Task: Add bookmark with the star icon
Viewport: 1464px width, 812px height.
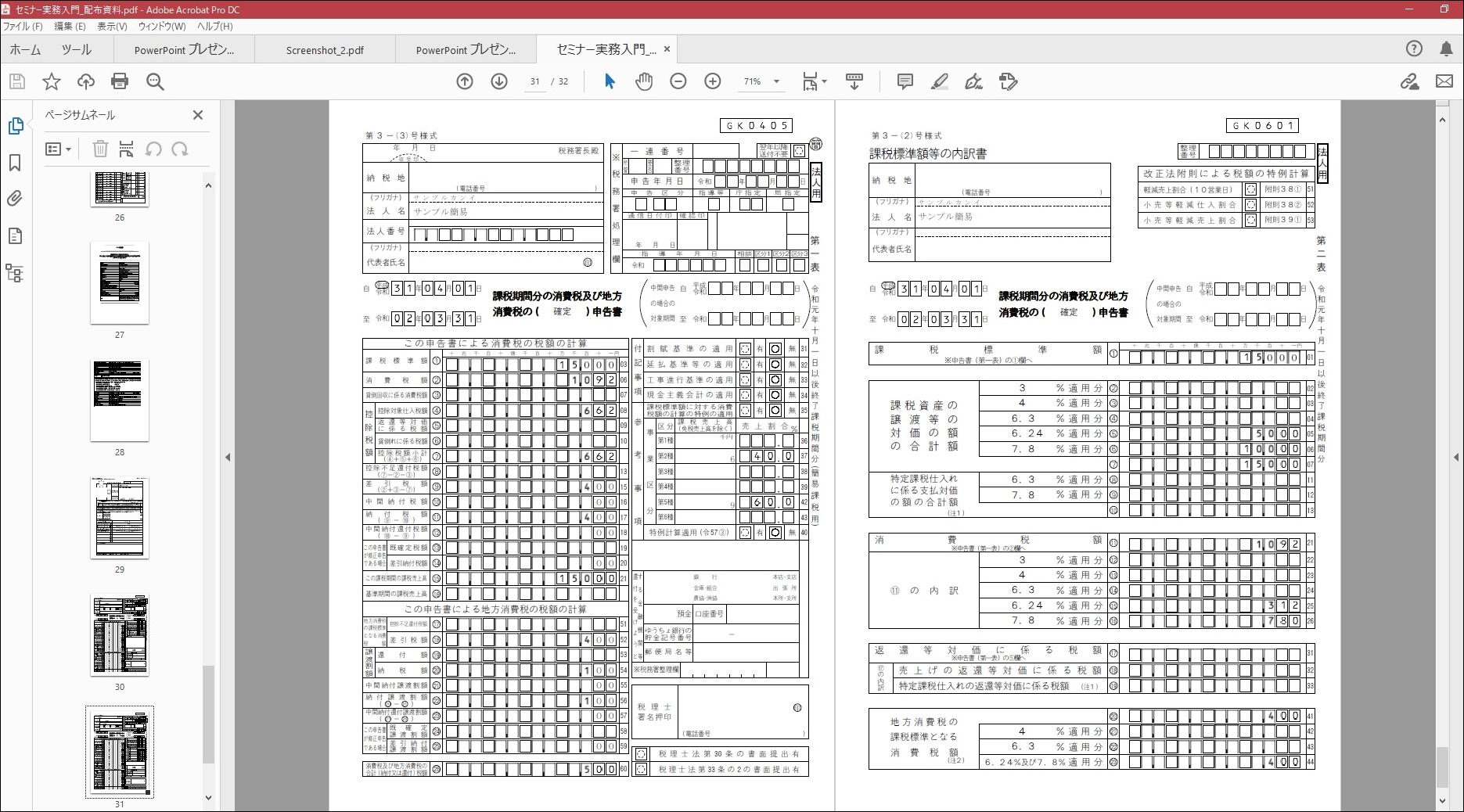Action: (52, 81)
